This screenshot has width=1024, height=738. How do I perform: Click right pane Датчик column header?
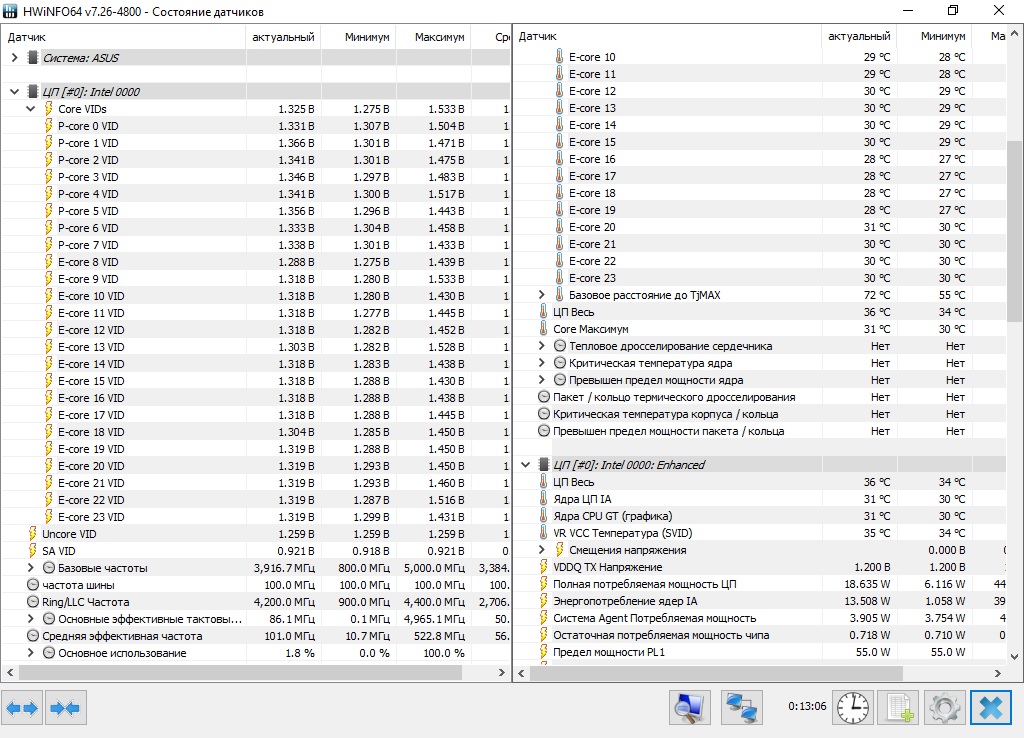tap(667, 37)
